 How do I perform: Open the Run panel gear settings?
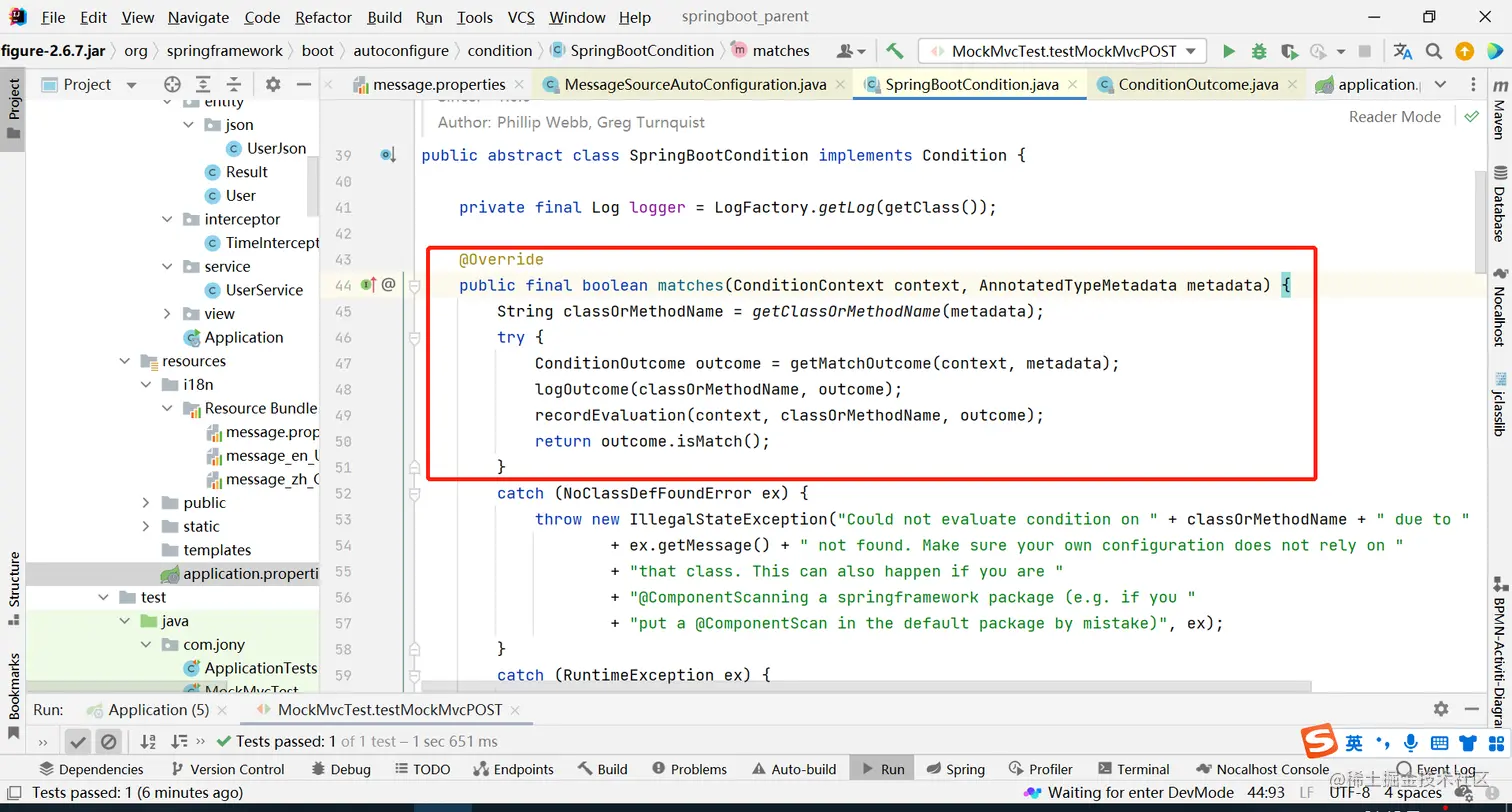(1441, 709)
